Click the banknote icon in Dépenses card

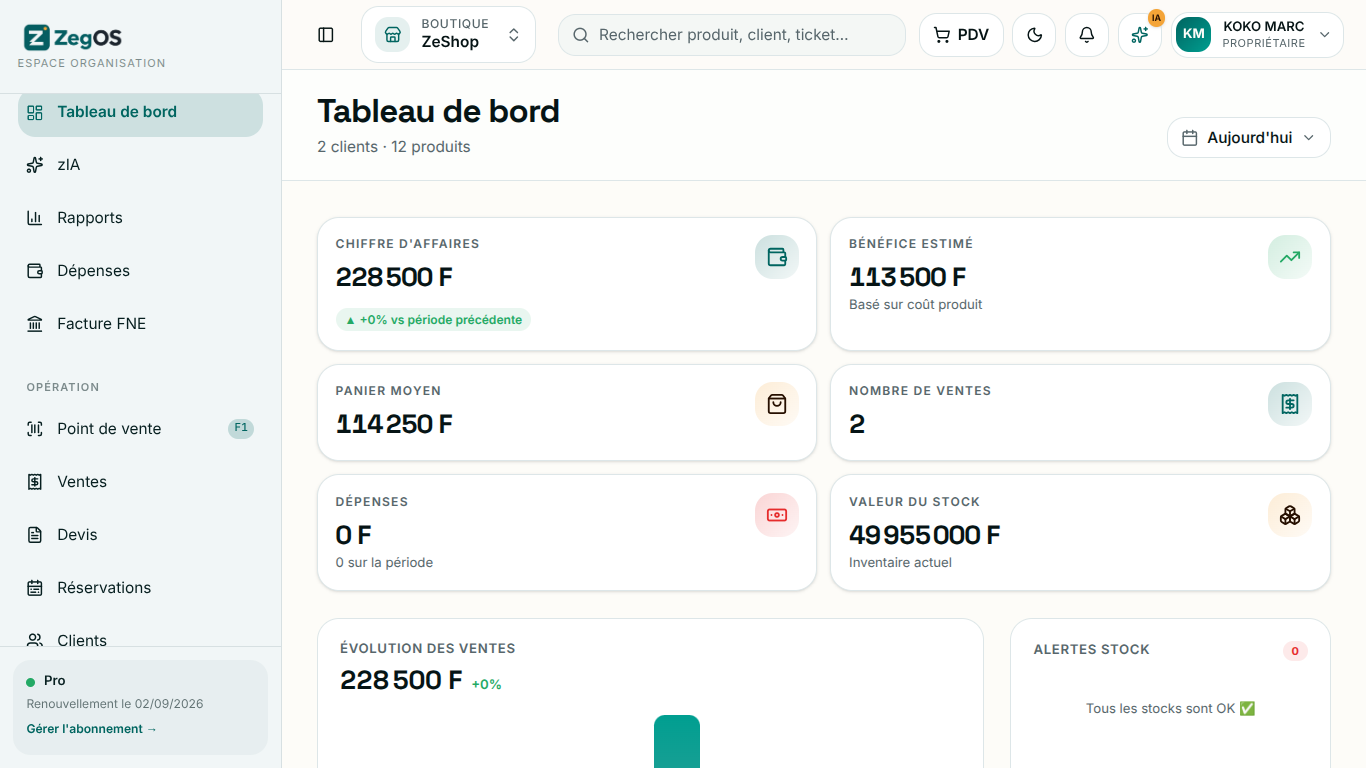click(x=777, y=515)
